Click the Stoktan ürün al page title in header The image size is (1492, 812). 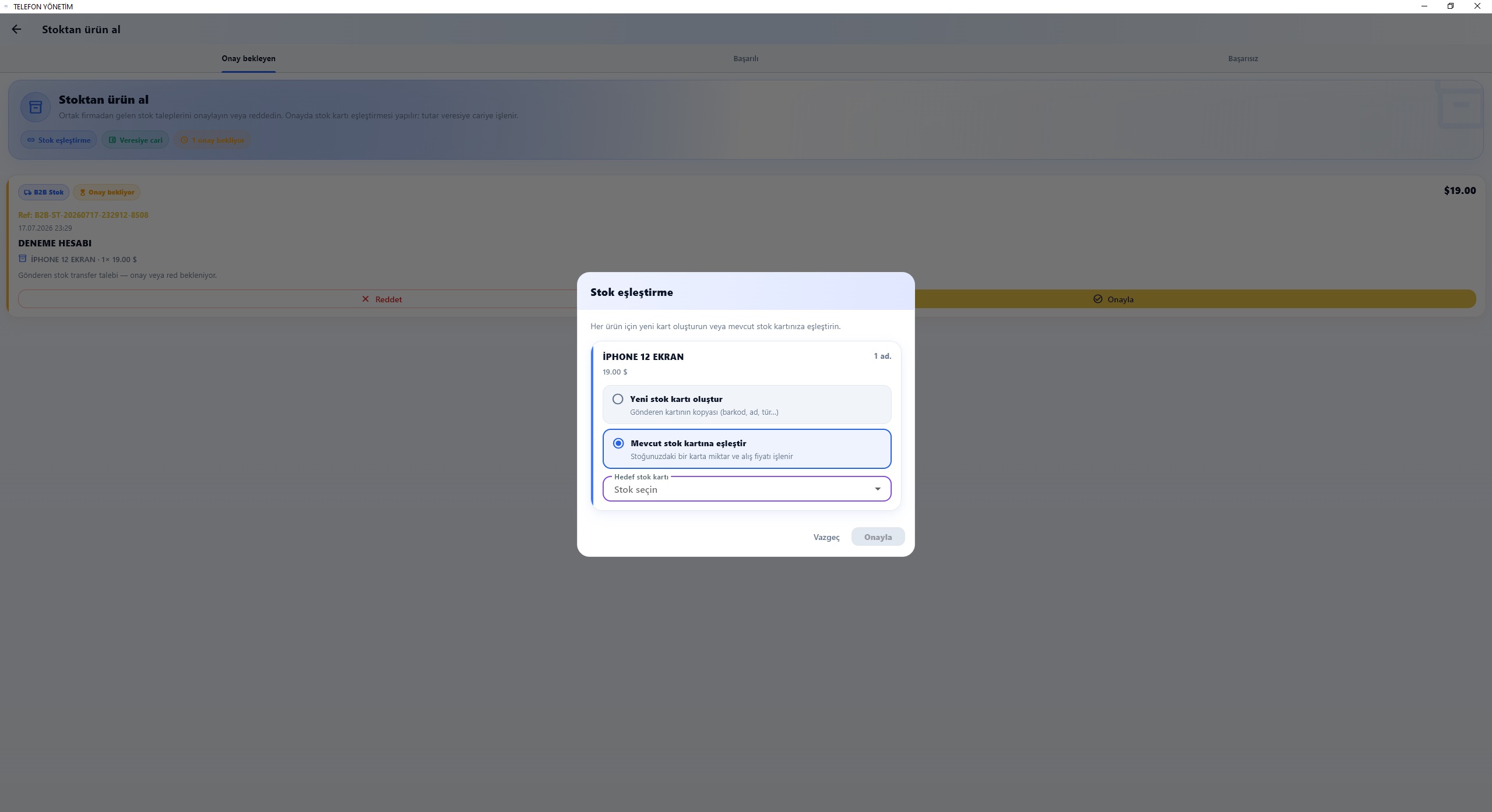(x=81, y=29)
